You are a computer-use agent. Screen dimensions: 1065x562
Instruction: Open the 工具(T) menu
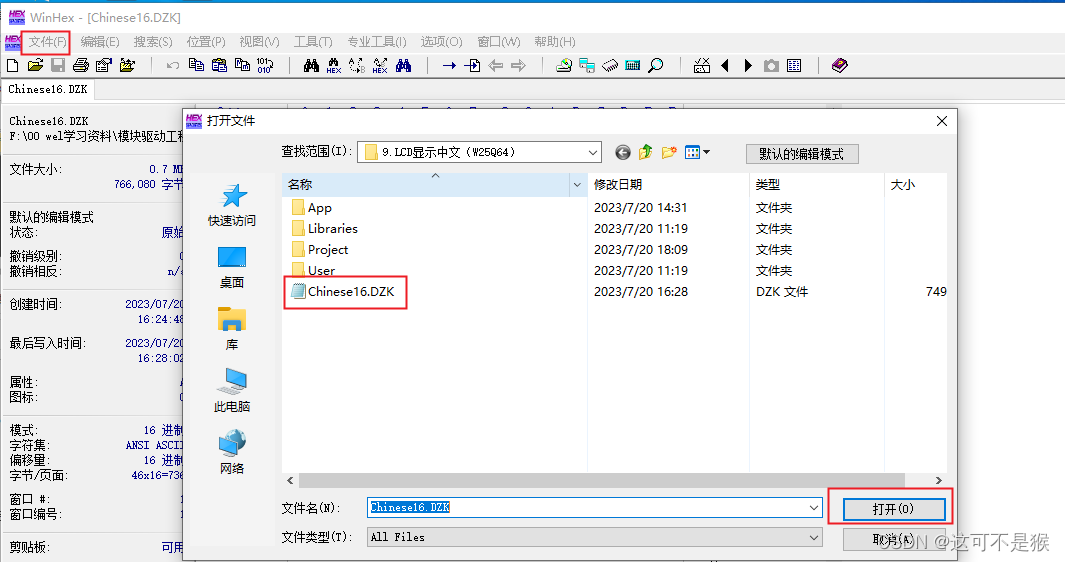click(x=313, y=41)
